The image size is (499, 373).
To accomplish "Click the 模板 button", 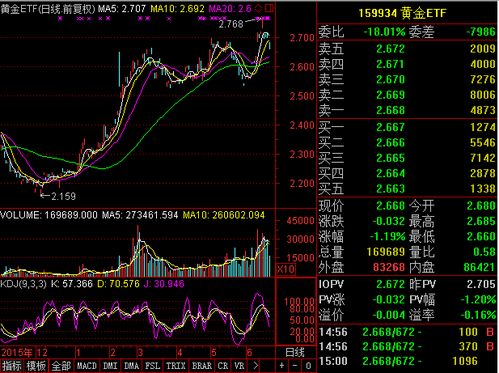I will [36, 366].
